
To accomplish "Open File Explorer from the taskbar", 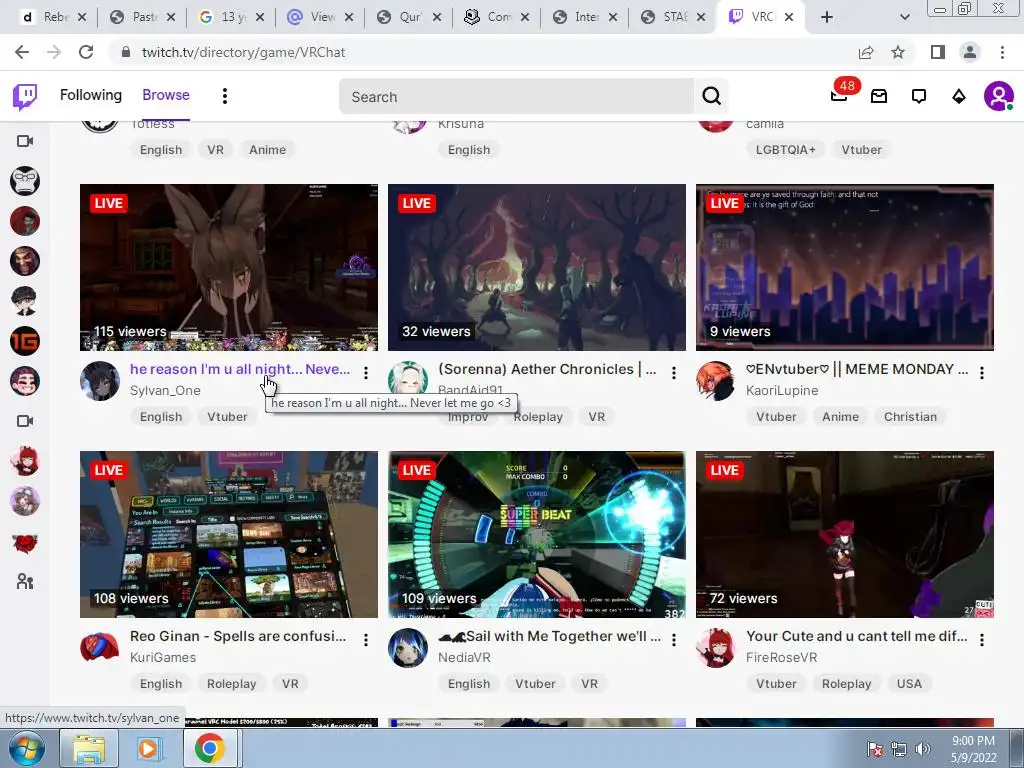I will coord(89,749).
